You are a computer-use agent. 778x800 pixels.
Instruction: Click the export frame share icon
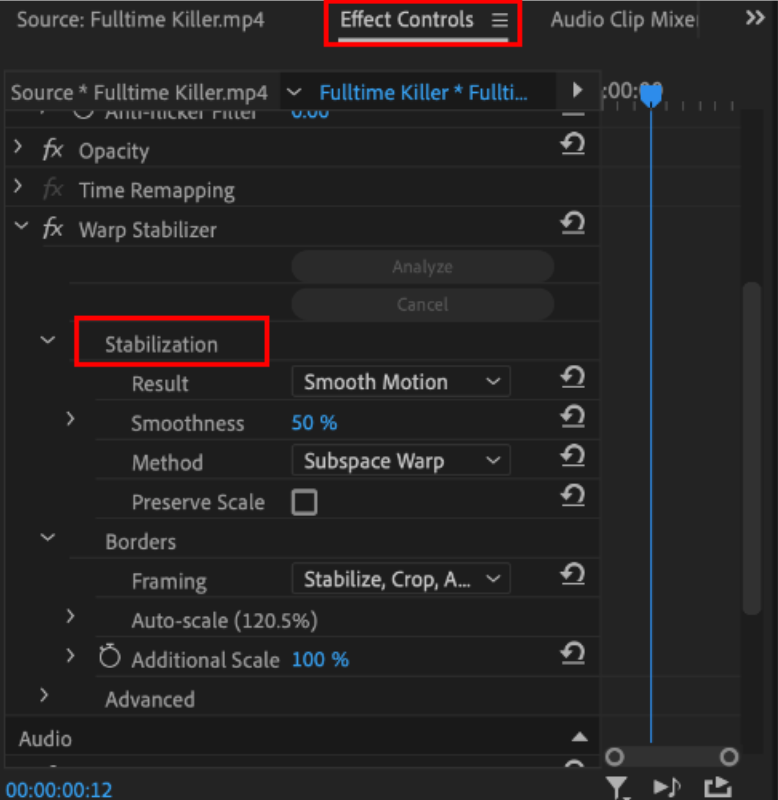tap(718, 787)
